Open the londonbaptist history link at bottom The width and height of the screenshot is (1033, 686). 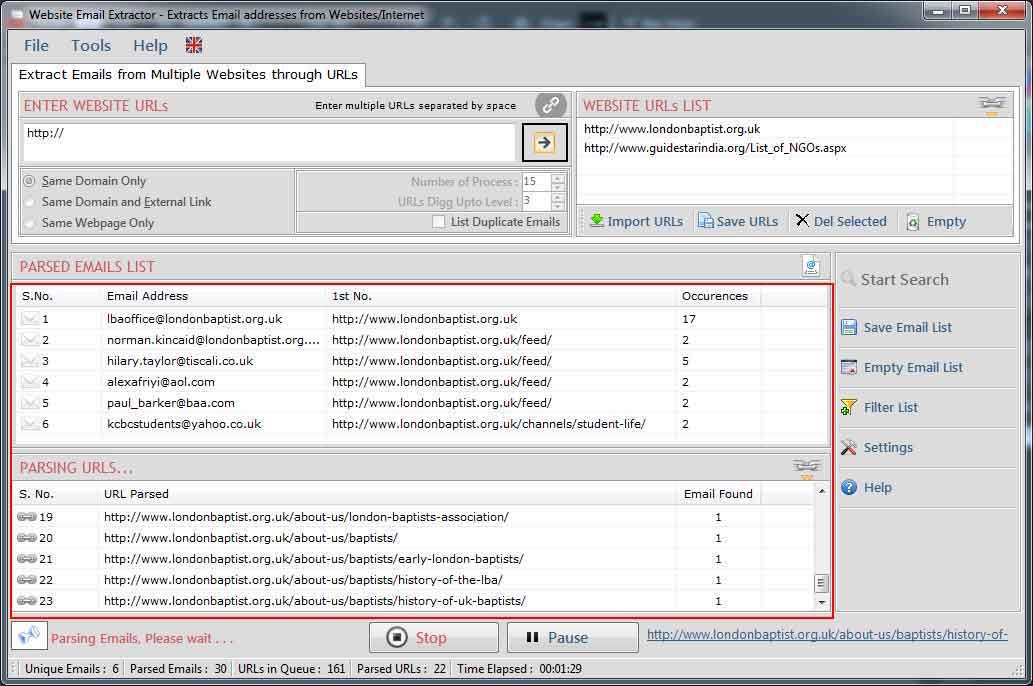827,635
